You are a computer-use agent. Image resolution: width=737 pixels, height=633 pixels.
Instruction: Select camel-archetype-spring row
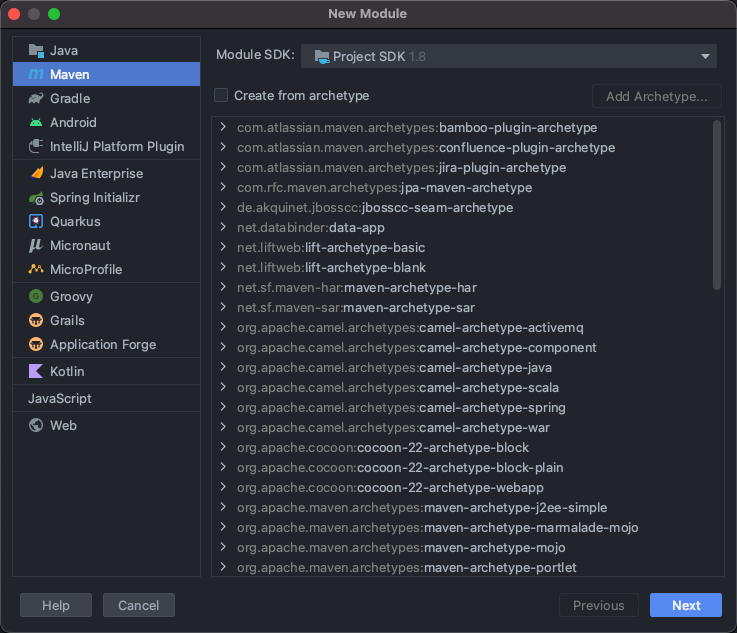(x=468, y=407)
